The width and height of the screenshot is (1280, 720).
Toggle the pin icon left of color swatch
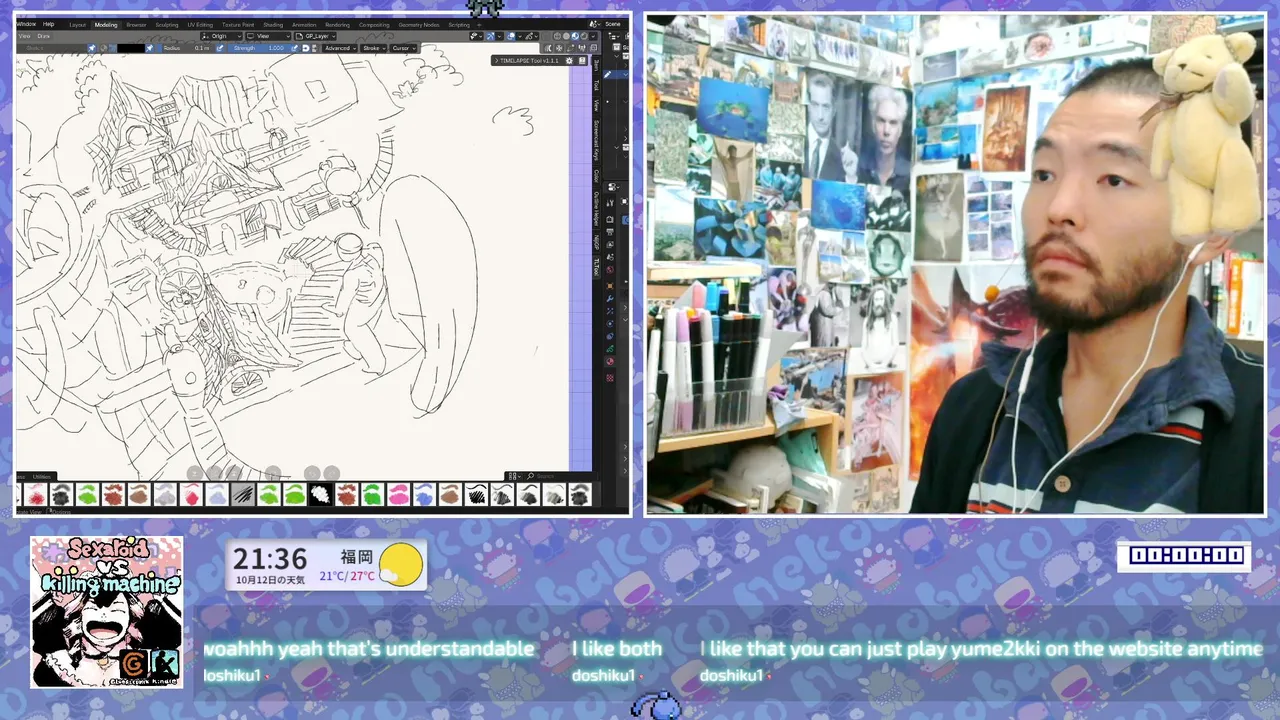click(x=92, y=48)
